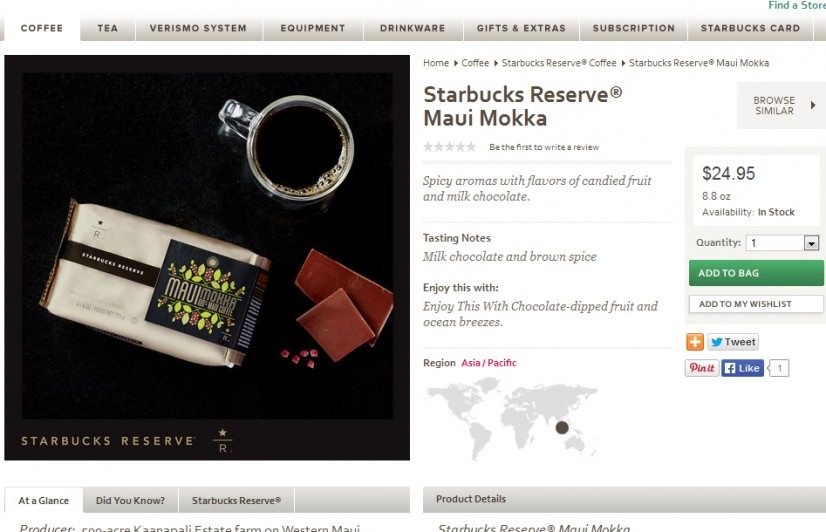Open the Coffee navigation tab

point(42,28)
